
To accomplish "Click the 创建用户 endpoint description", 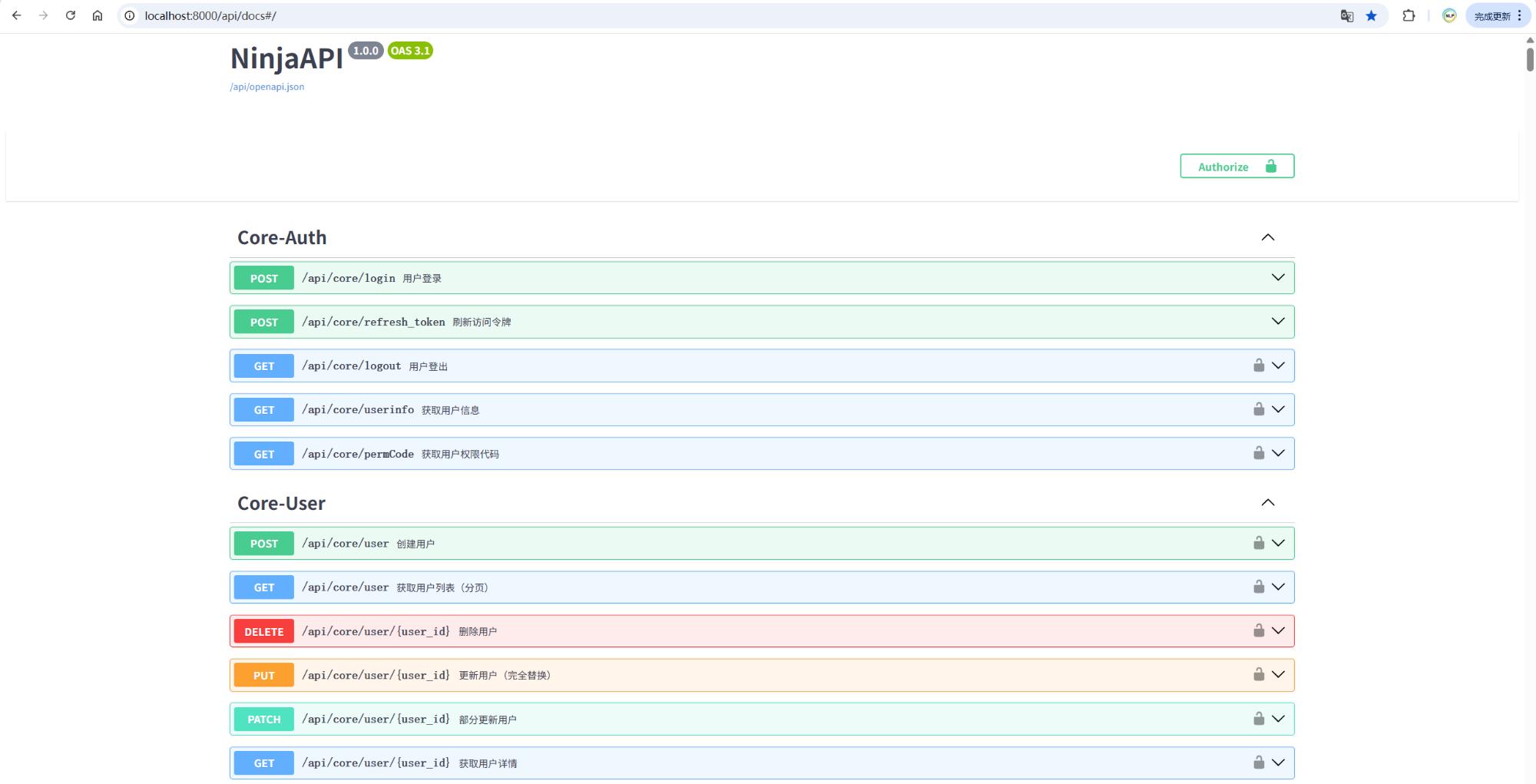I will 415,544.
